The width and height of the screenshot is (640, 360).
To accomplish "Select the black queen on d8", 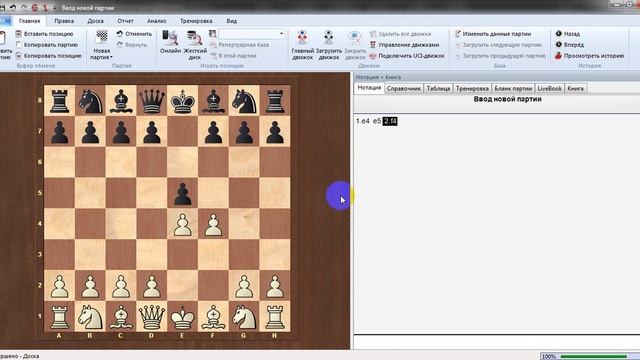I will [152, 101].
